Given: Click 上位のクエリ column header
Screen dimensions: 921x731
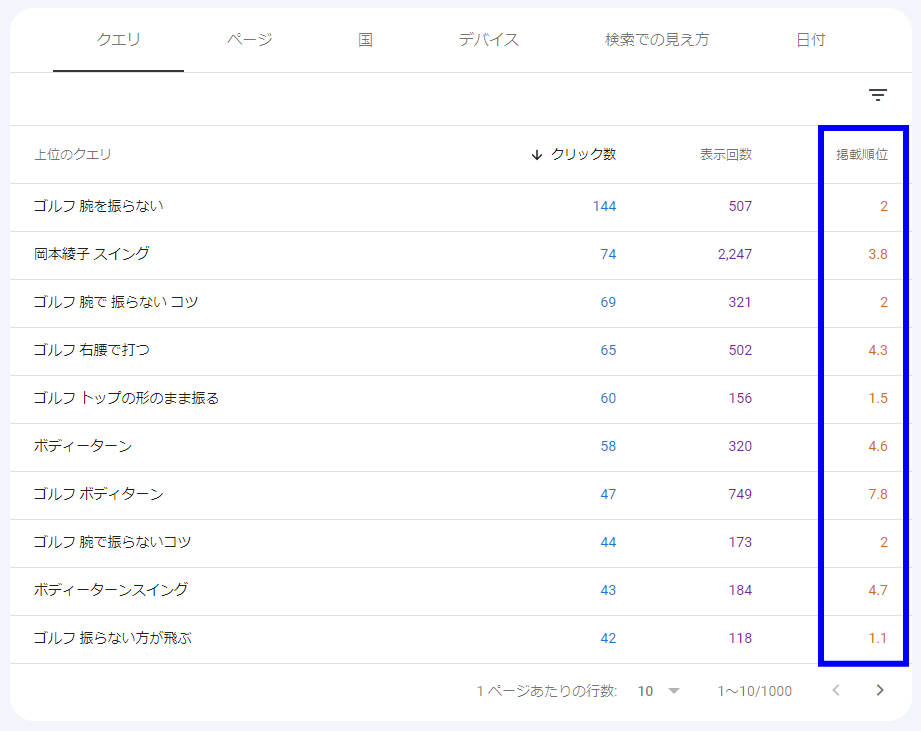Looking at the screenshot, I should (73, 154).
